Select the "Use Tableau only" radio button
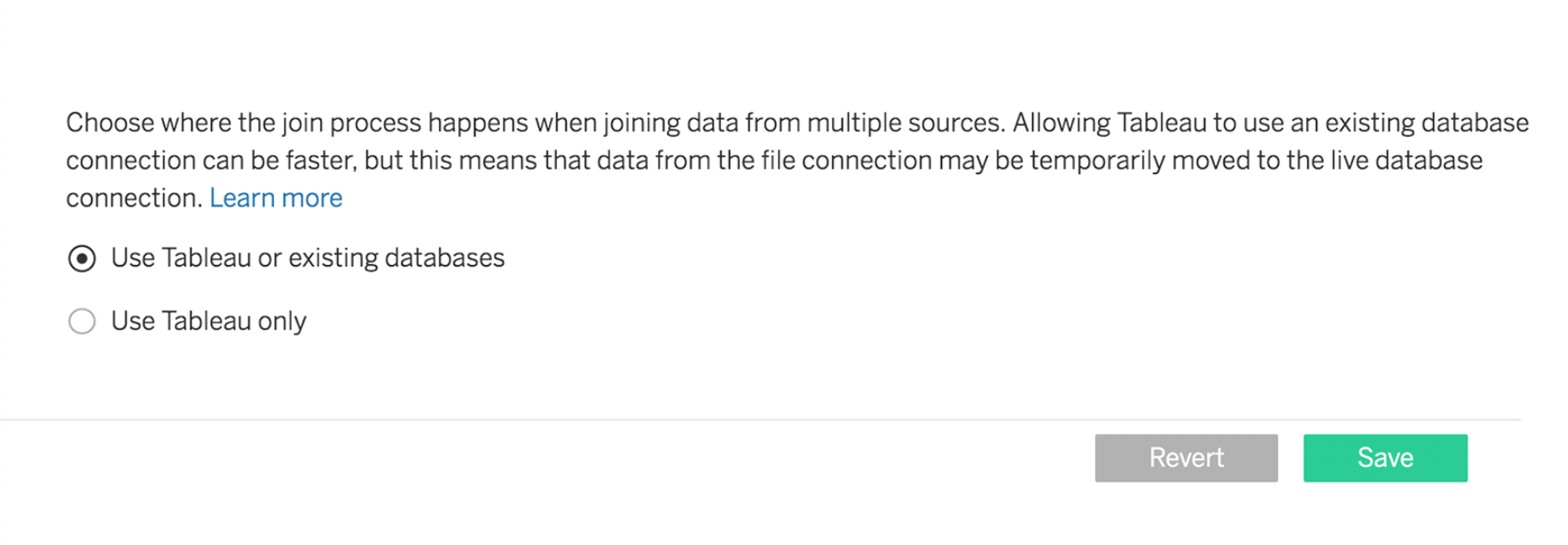This screenshot has width=1568, height=545. [82, 321]
